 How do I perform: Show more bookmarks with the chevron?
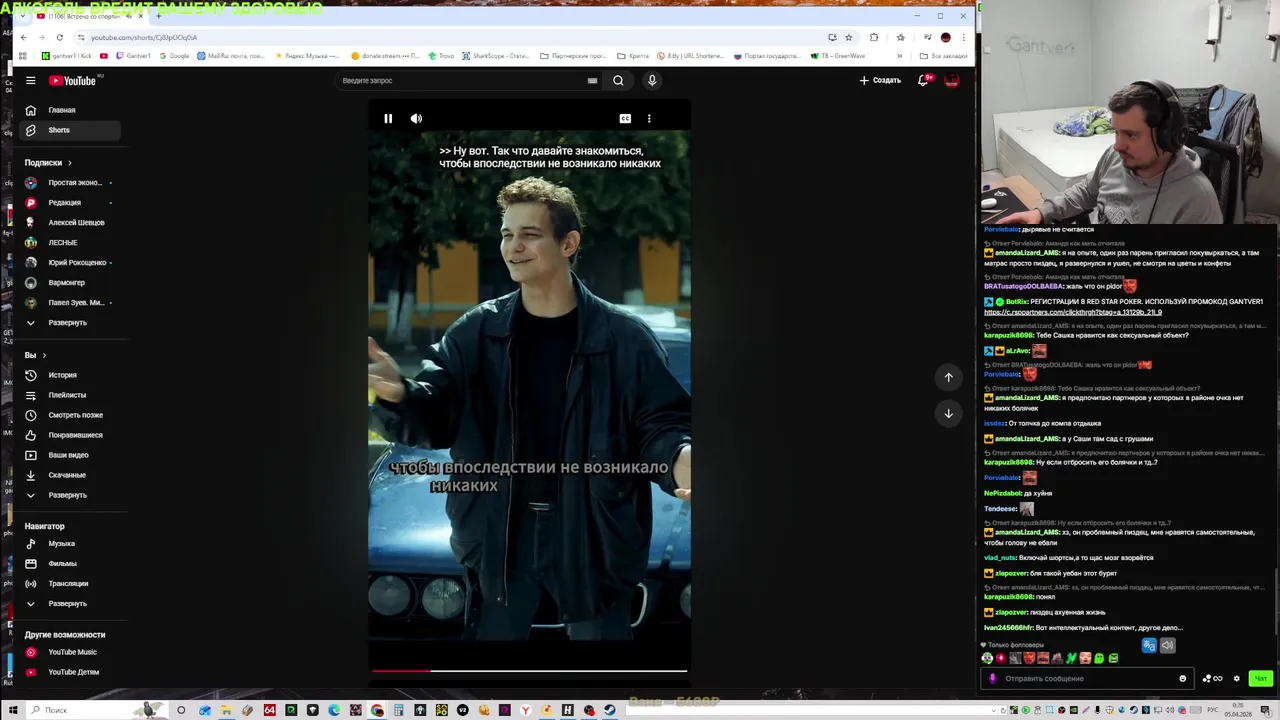click(899, 56)
